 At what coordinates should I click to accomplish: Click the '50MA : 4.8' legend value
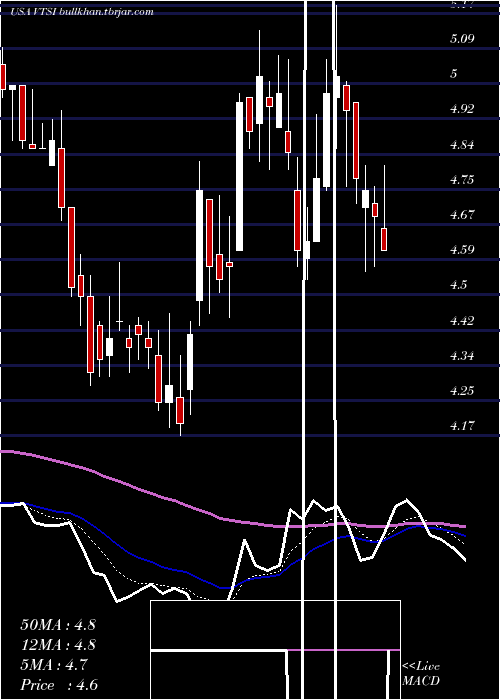click(x=58, y=625)
